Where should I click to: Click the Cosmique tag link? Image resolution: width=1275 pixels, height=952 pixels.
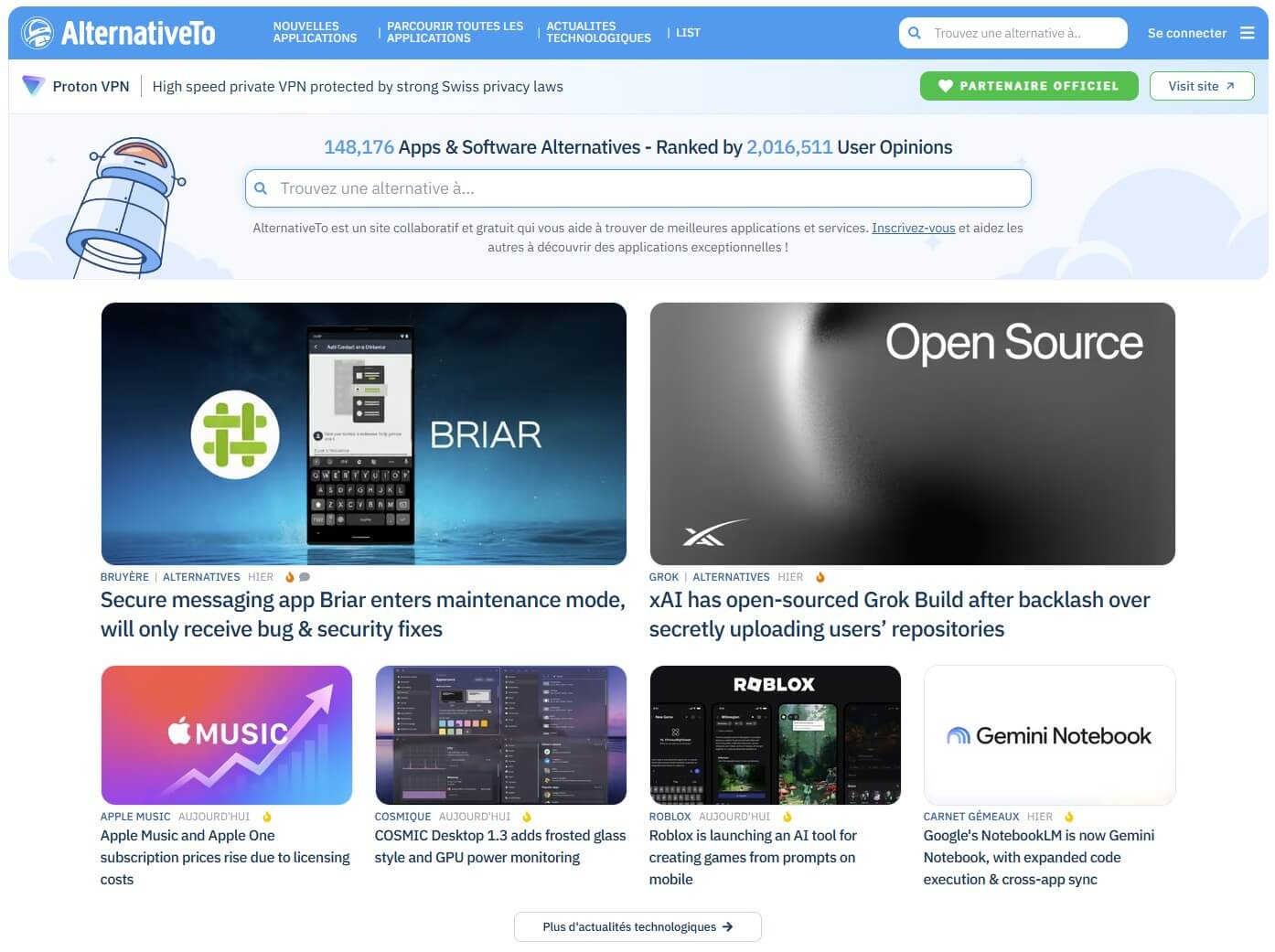tap(402, 817)
